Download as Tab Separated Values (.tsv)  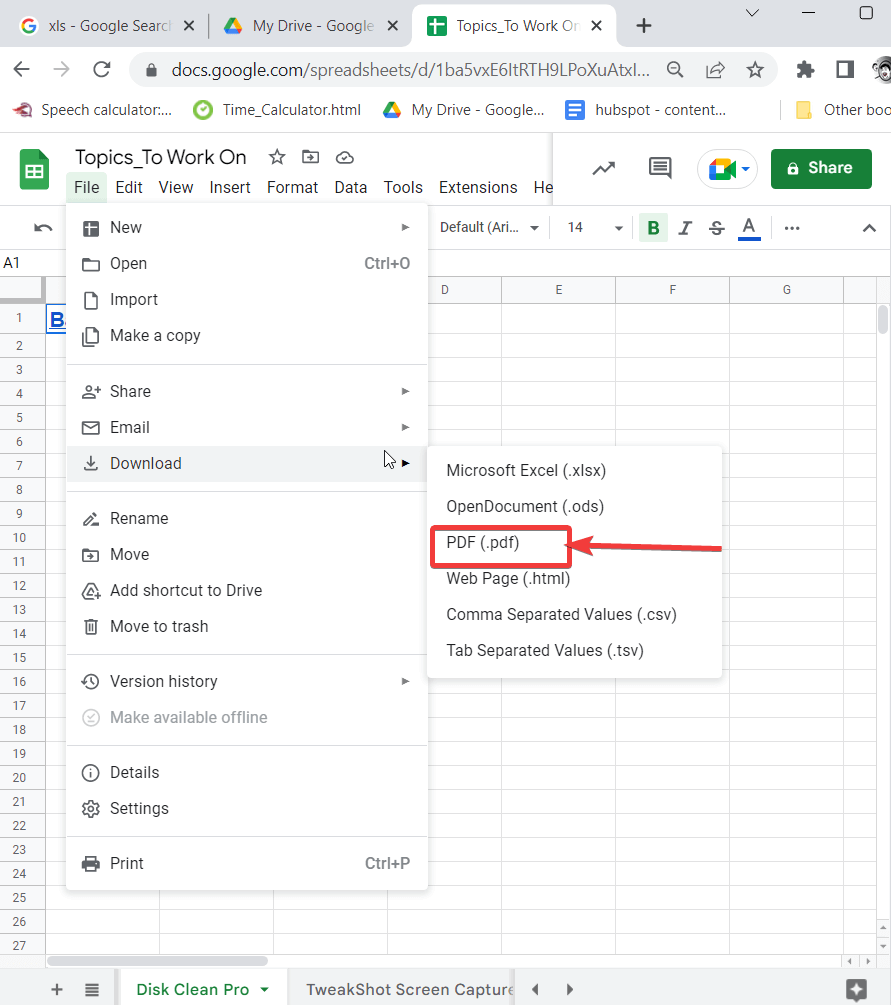click(x=574, y=650)
